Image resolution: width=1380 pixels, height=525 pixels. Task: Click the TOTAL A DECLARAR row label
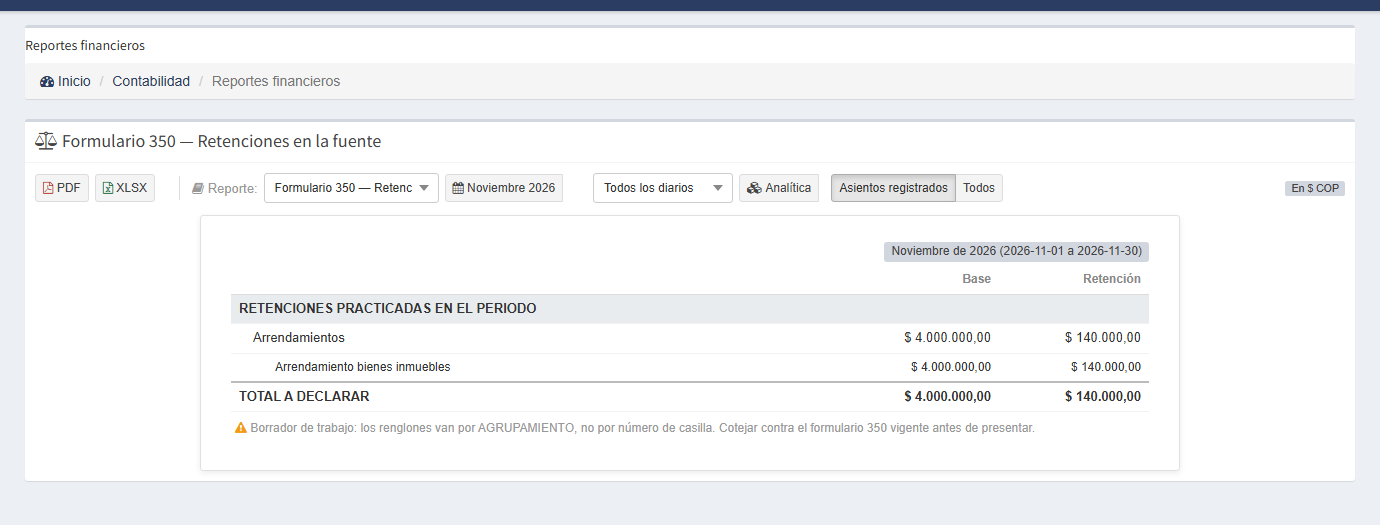tap(304, 397)
